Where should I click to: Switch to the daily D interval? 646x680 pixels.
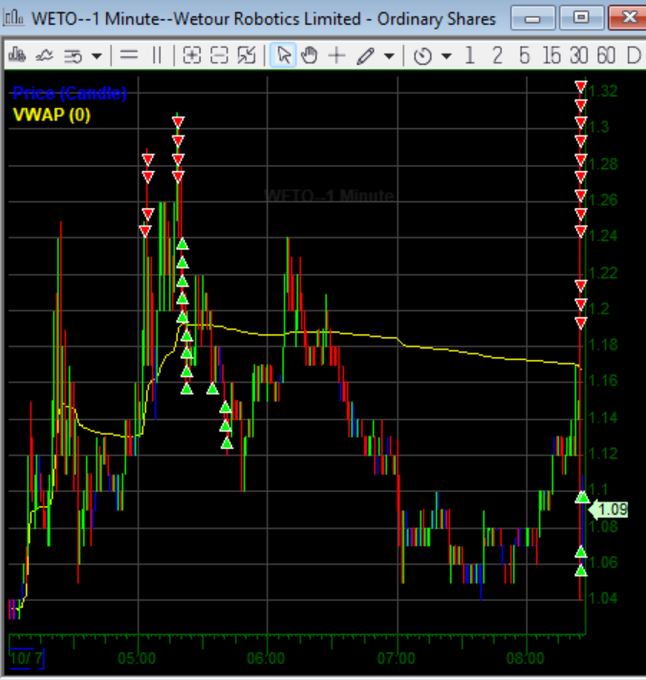633,56
